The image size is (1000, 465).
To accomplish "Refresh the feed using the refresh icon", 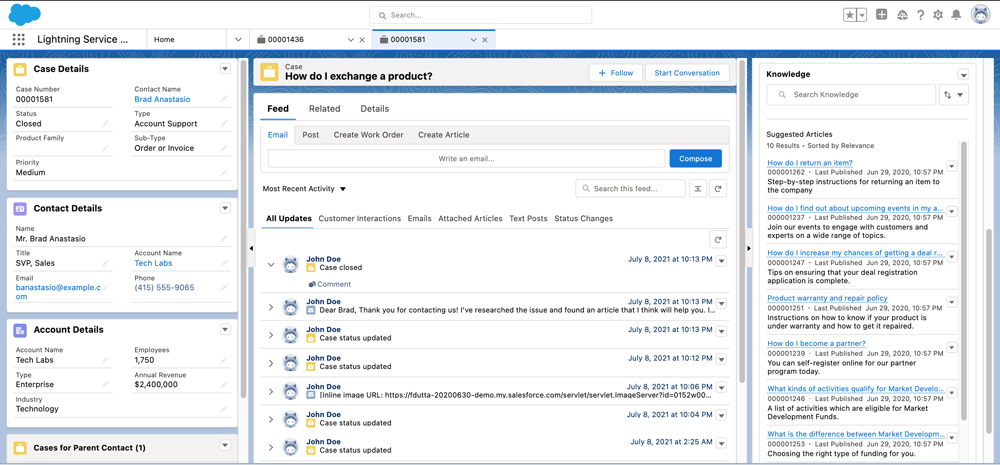I will click(x=718, y=189).
